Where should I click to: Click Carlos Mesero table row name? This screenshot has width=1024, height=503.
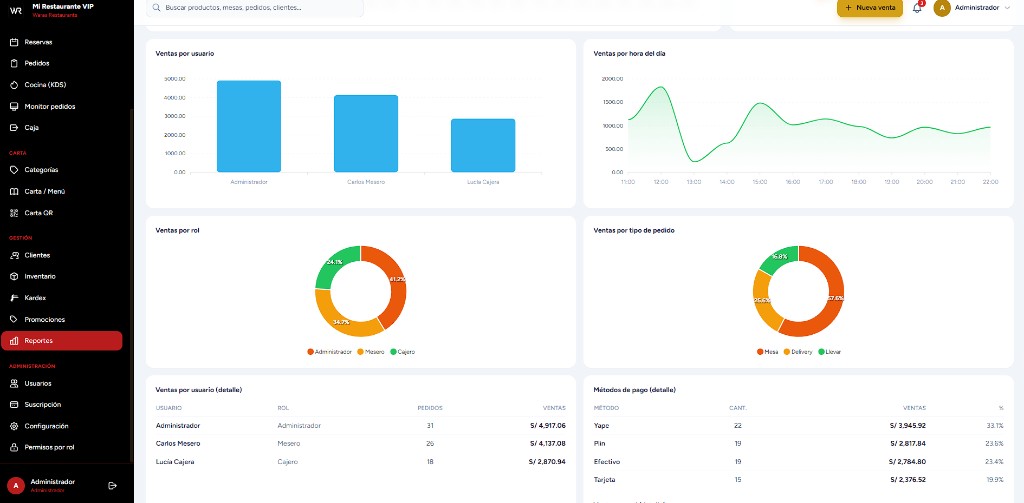tap(178, 444)
